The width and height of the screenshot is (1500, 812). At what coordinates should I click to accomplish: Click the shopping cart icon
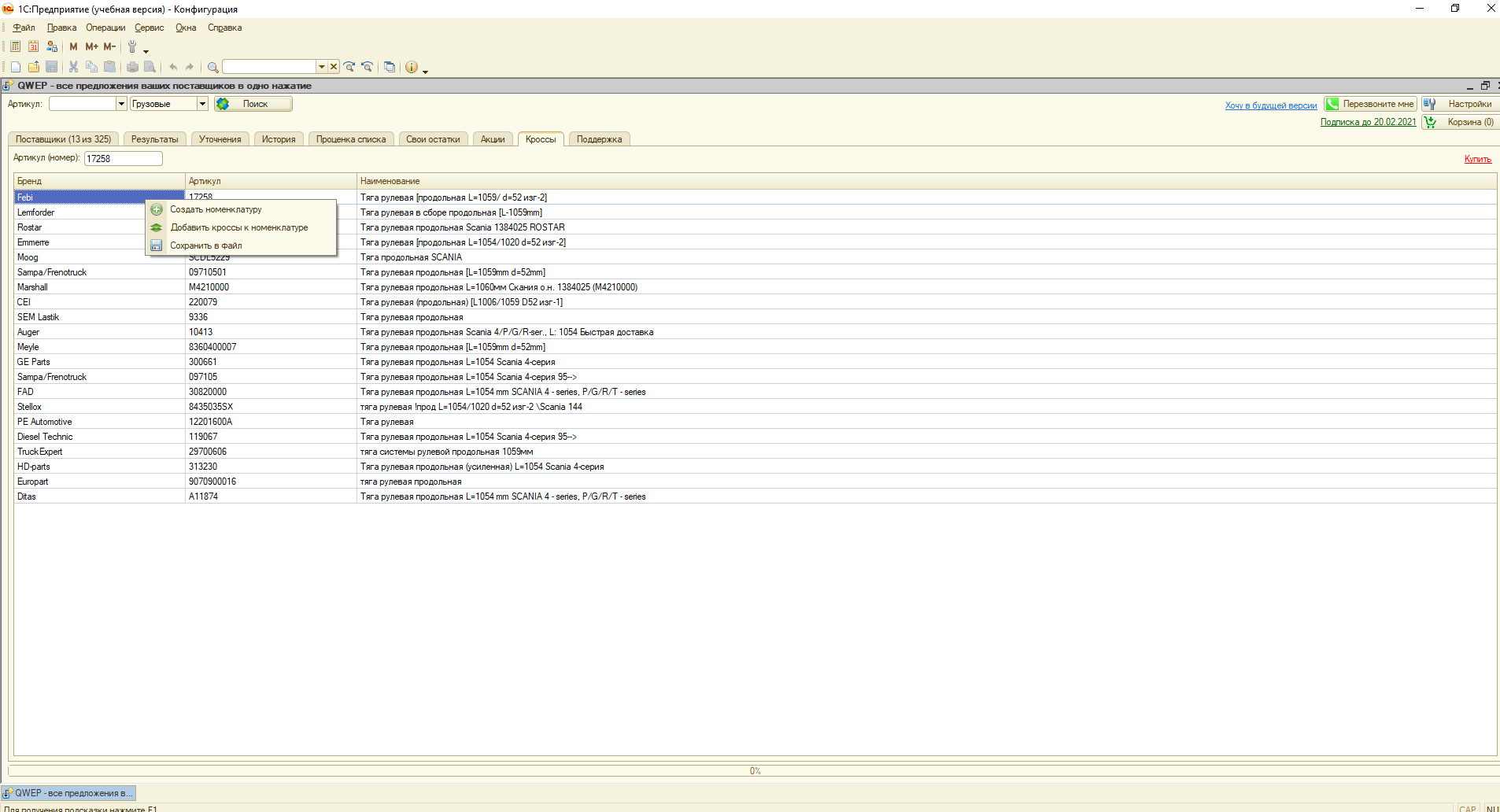pyautogui.click(x=1430, y=122)
